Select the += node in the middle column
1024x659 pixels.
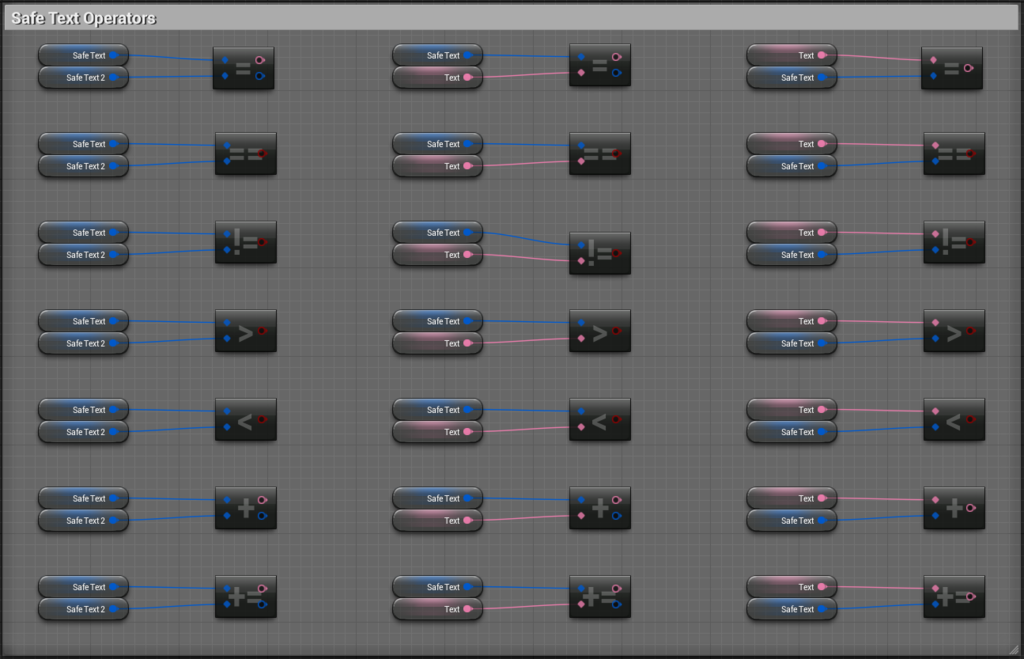[599, 597]
